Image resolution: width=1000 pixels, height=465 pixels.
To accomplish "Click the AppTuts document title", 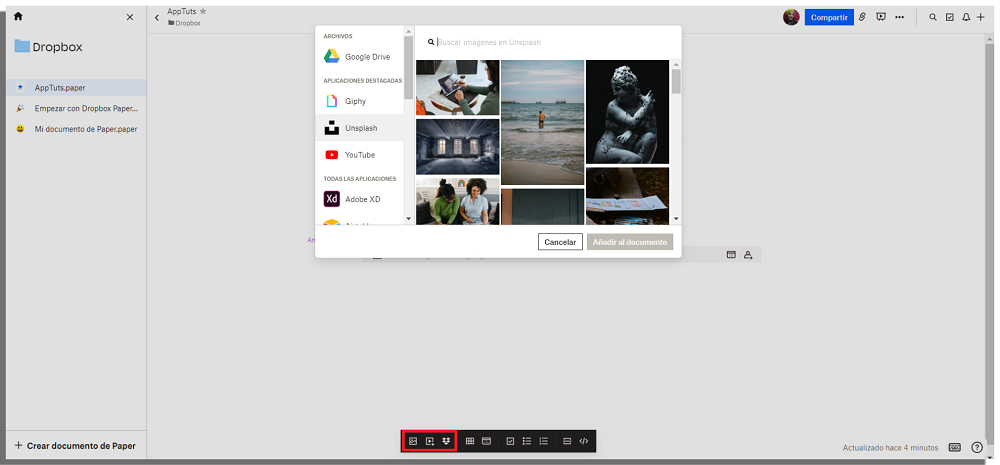I will [x=182, y=11].
